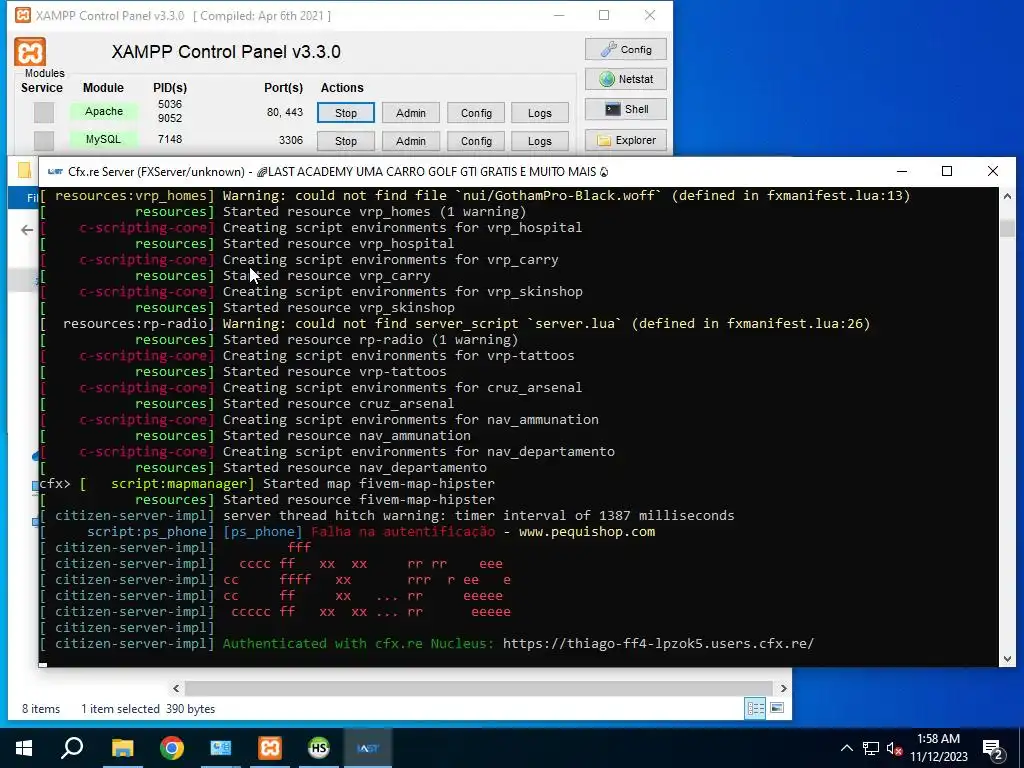Open XAMPP Config button with wrench icon
This screenshot has width=1024, height=768.
[626, 50]
